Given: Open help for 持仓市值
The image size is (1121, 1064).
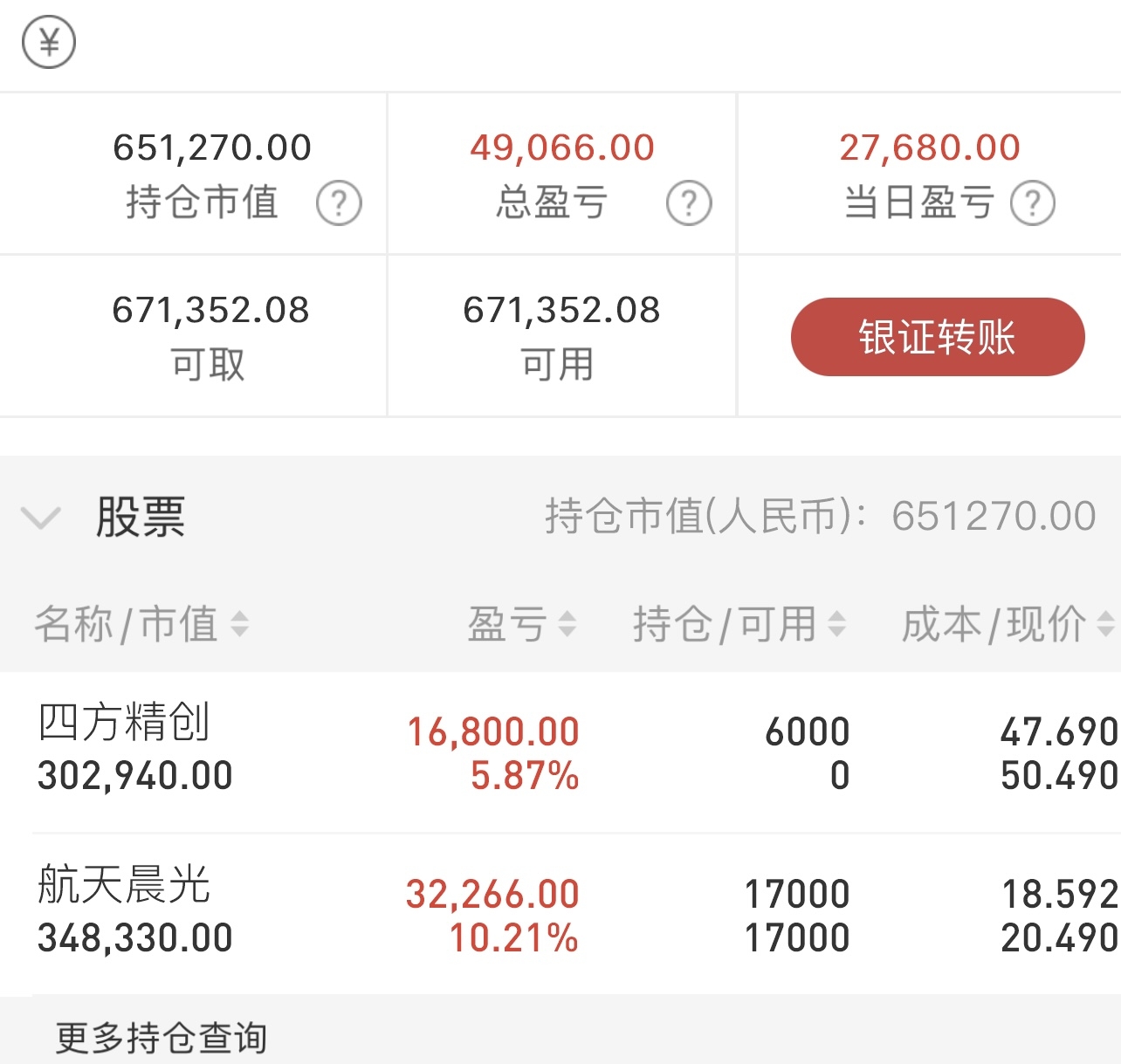Looking at the screenshot, I should point(339,203).
